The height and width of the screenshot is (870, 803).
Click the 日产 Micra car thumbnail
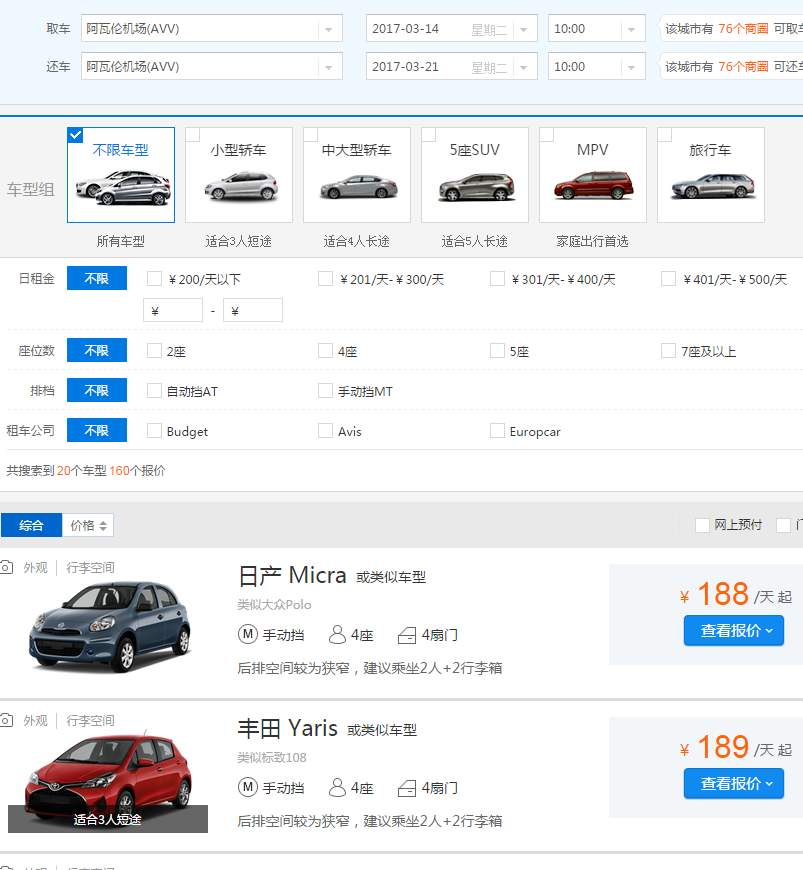(x=110, y=624)
